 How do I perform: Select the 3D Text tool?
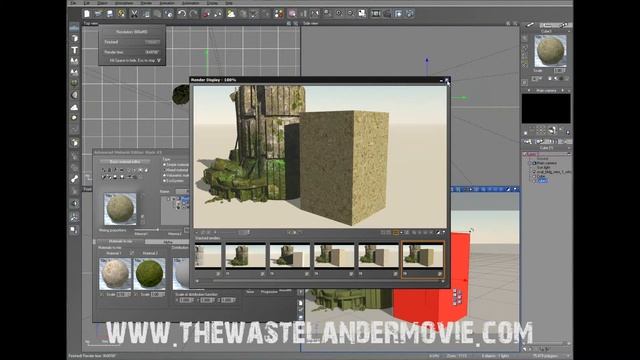coord(74,50)
